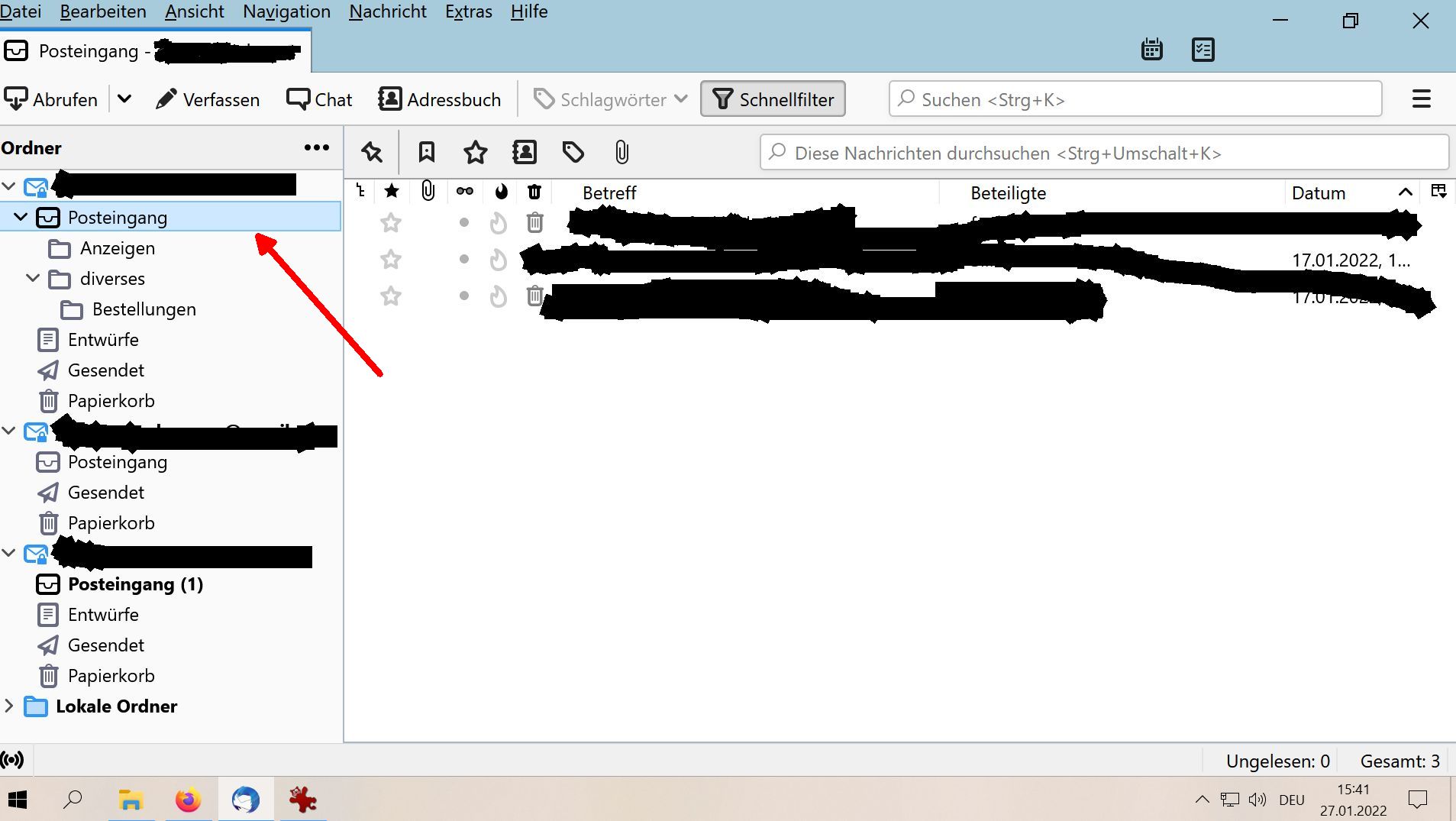Collapse the diverses folder
The height and width of the screenshot is (821, 1456).
(x=31, y=278)
